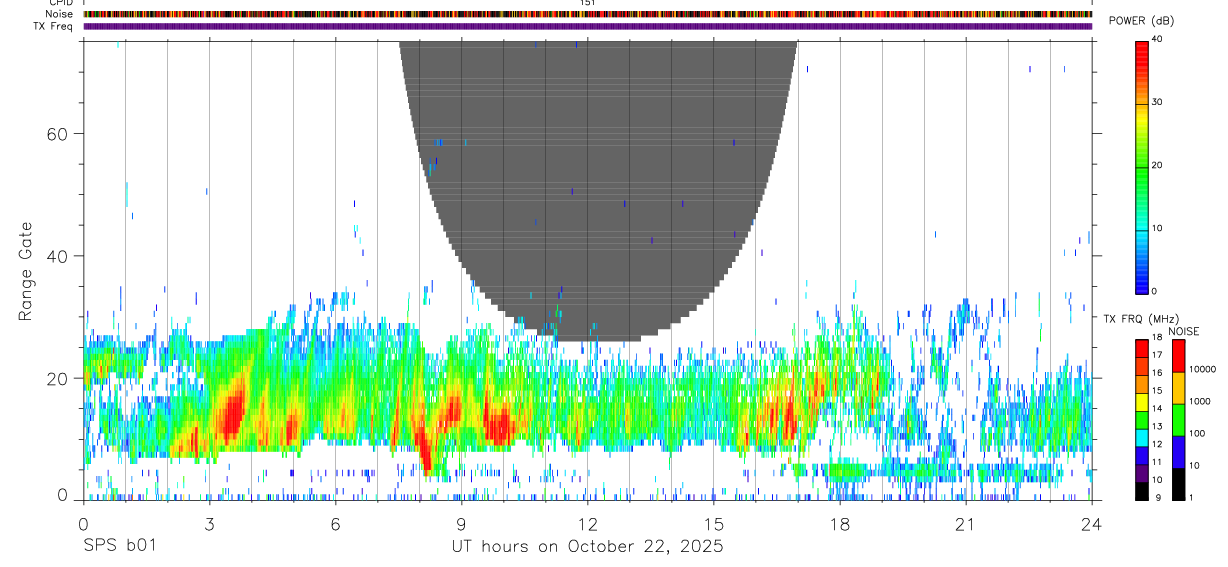Viewport: 1228px width, 567px height.
Task: Click the '15' tick on the UT hours axis
Action: 714,523
